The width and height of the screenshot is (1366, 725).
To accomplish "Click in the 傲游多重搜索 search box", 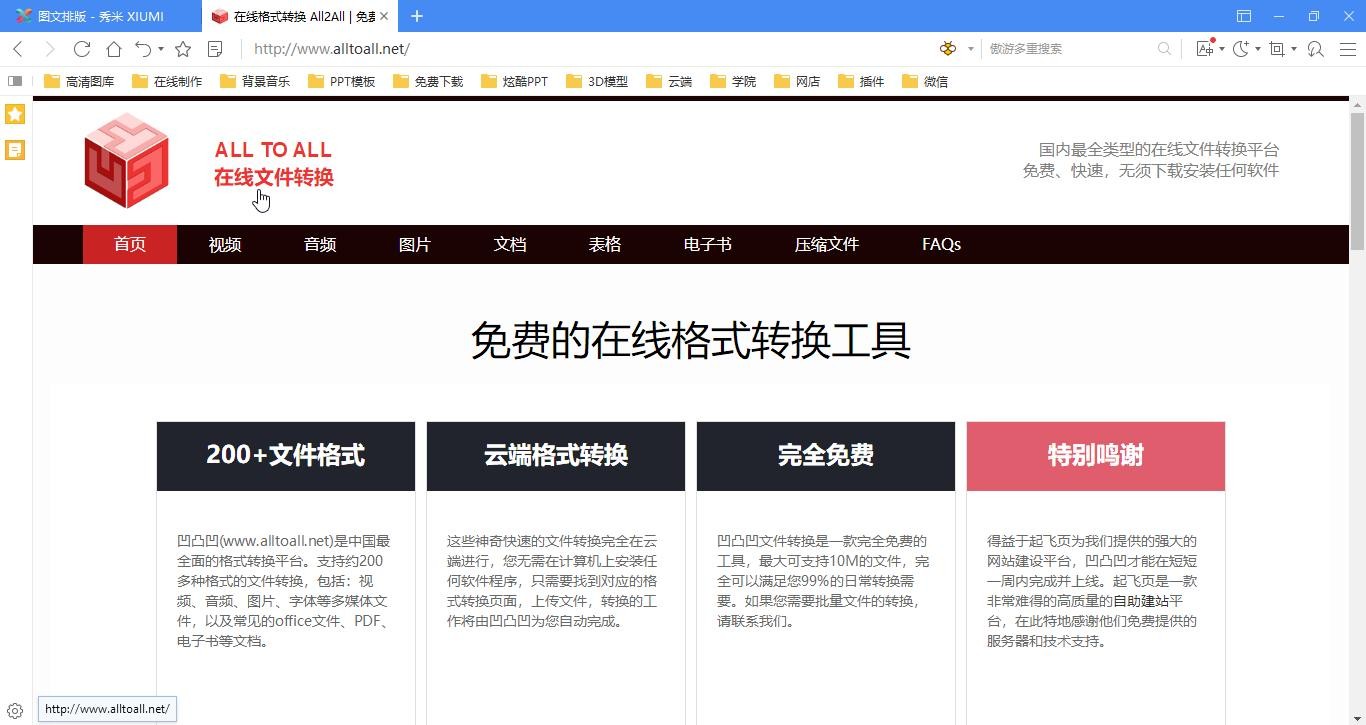I will pyautogui.click(x=1070, y=49).
